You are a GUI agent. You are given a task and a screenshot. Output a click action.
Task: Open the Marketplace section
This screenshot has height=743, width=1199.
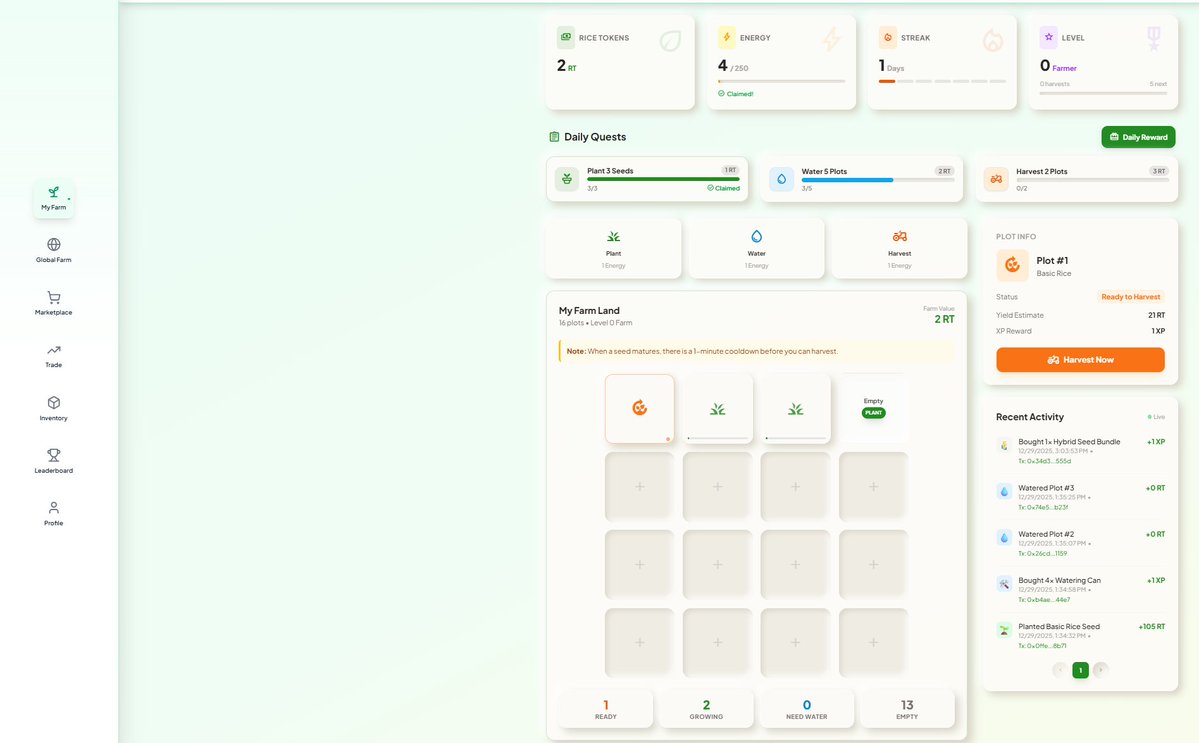pos(54,303)
